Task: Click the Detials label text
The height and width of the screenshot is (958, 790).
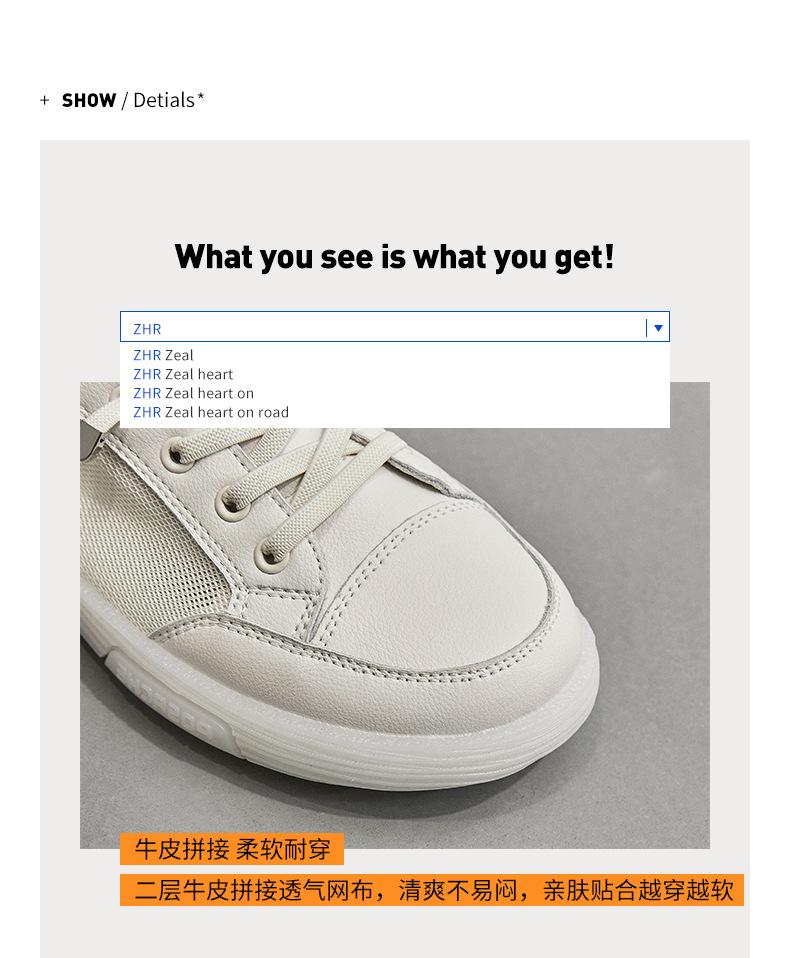Action: [164, 100]
